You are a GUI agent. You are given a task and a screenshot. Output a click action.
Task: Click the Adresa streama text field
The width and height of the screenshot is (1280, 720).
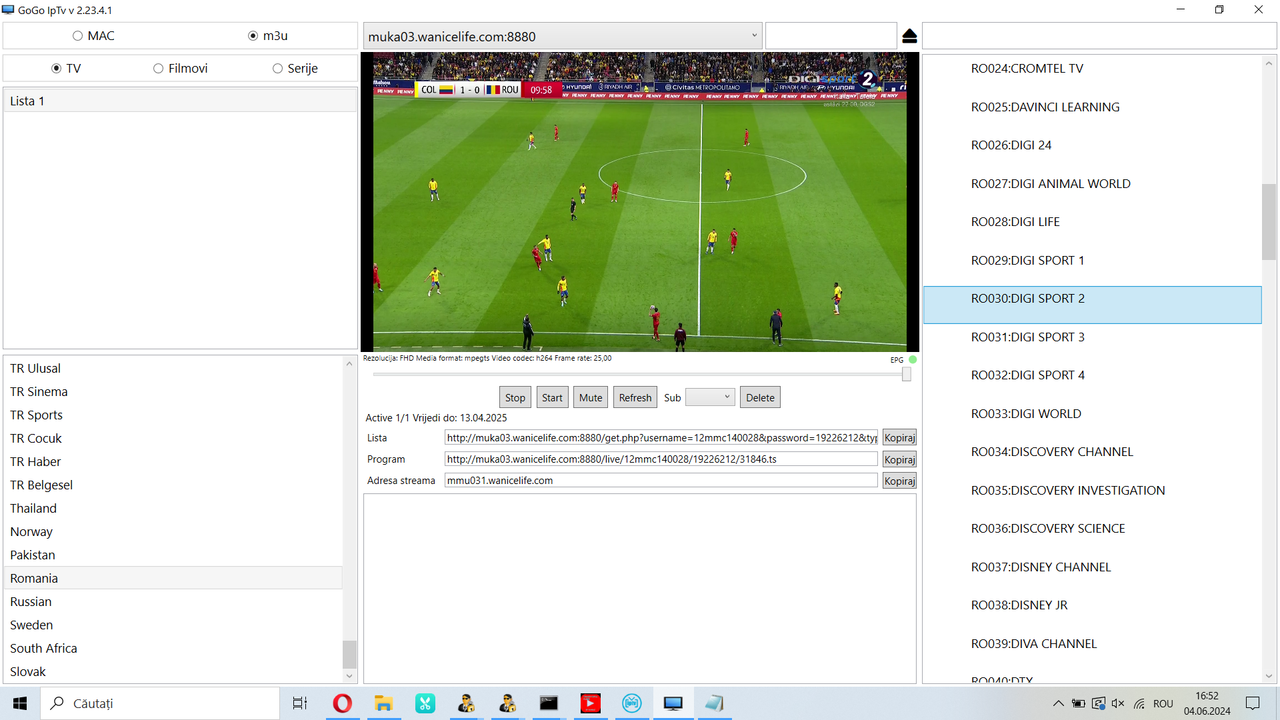coord(661,480)
